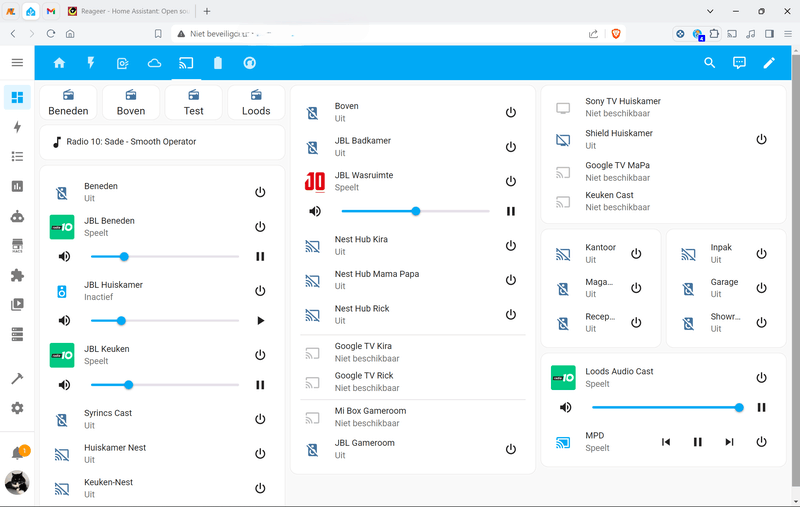
Task: Click the Beneden radio button card
Action: (68, 103)
